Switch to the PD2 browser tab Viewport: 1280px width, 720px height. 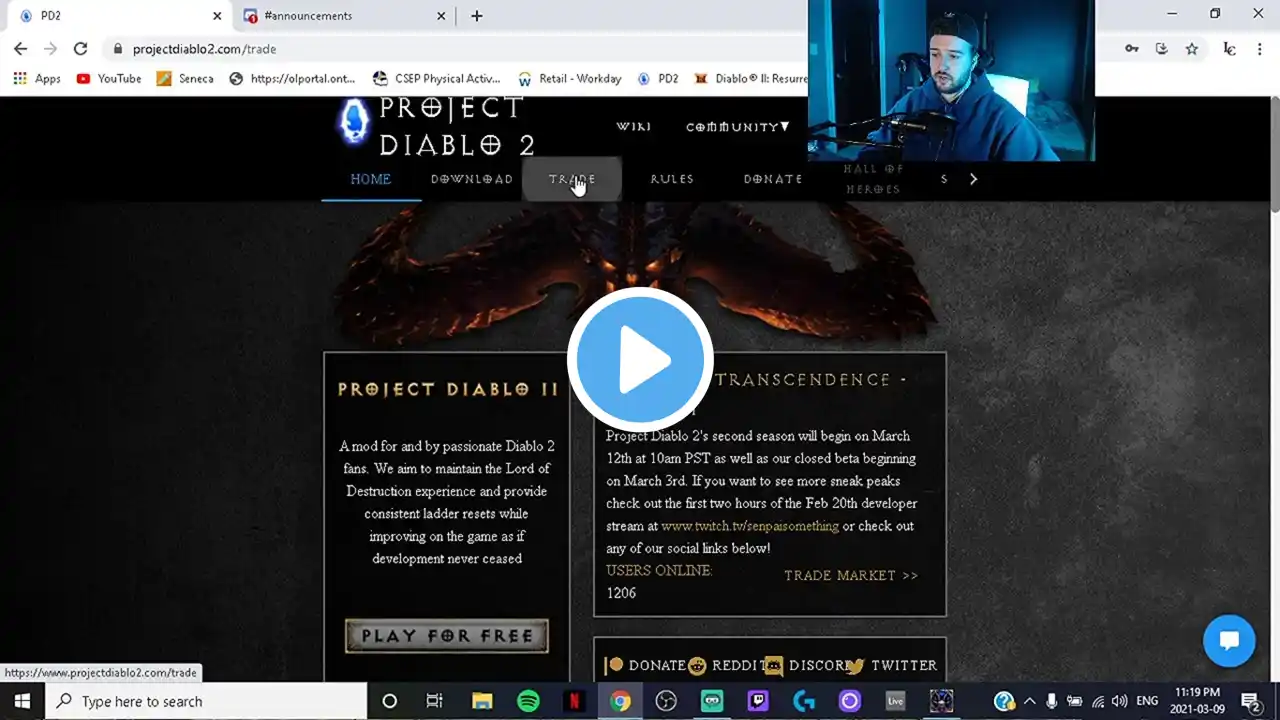[118, 16]
